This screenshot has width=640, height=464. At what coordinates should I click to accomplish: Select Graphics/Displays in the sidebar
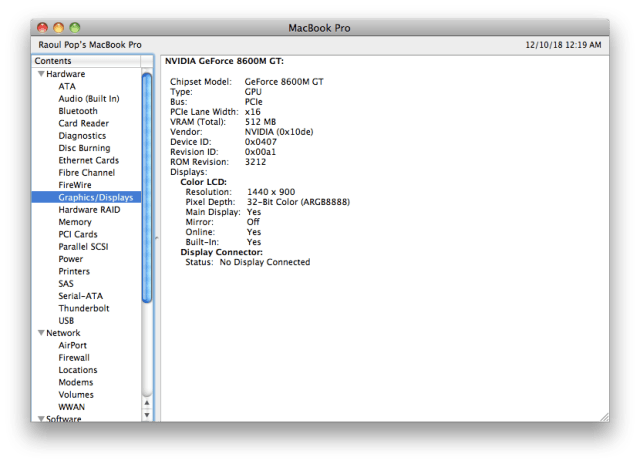pyautogui.click(x=96, y=197)
